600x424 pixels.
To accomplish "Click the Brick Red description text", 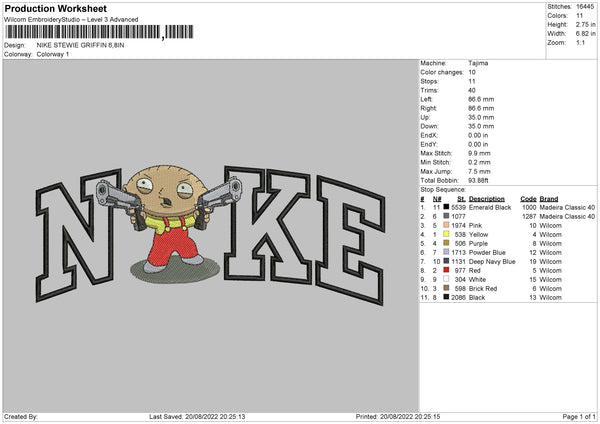I will pos(483,289).
